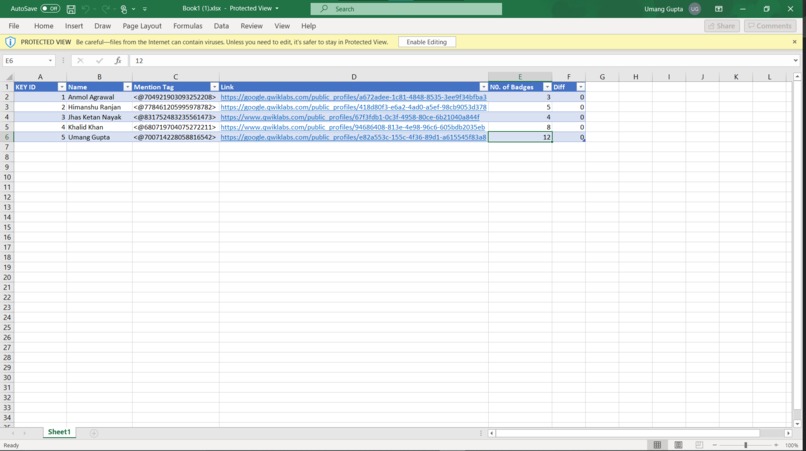Click the next sheet navigation arrow
The height and width of the screenshot is (451, 806).
tap(24, 434)
